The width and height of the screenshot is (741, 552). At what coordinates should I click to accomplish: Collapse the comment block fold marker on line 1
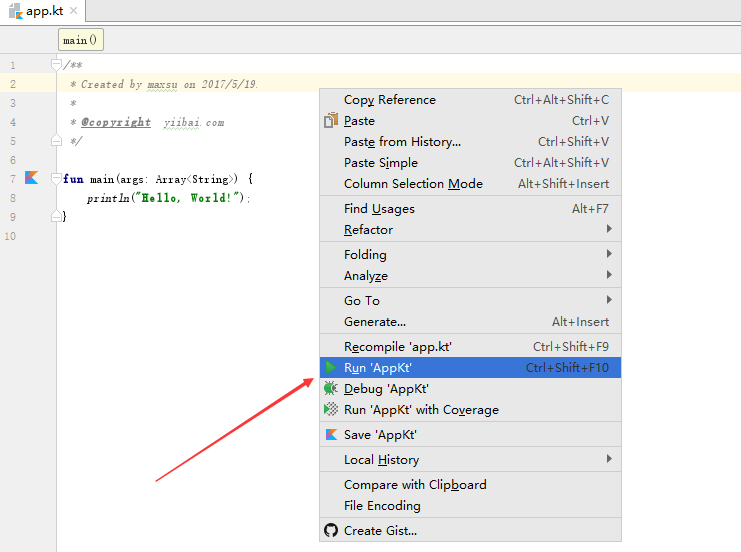click(x=57, y=65)
